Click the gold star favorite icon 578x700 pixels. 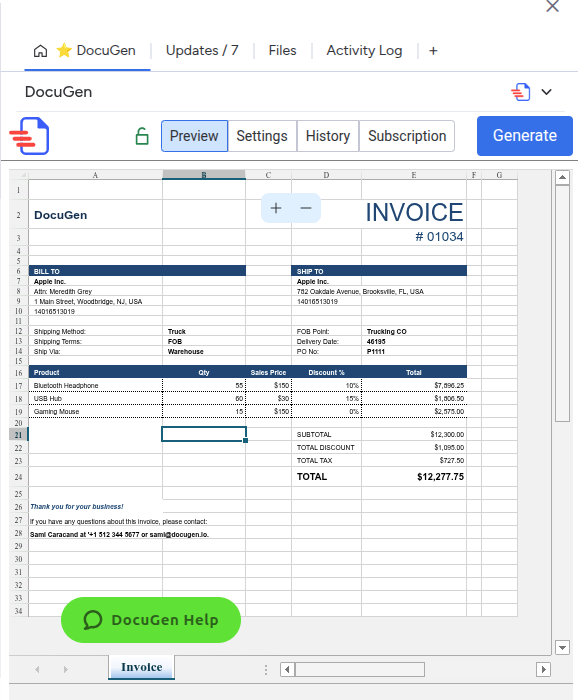[x=64, y=50]
